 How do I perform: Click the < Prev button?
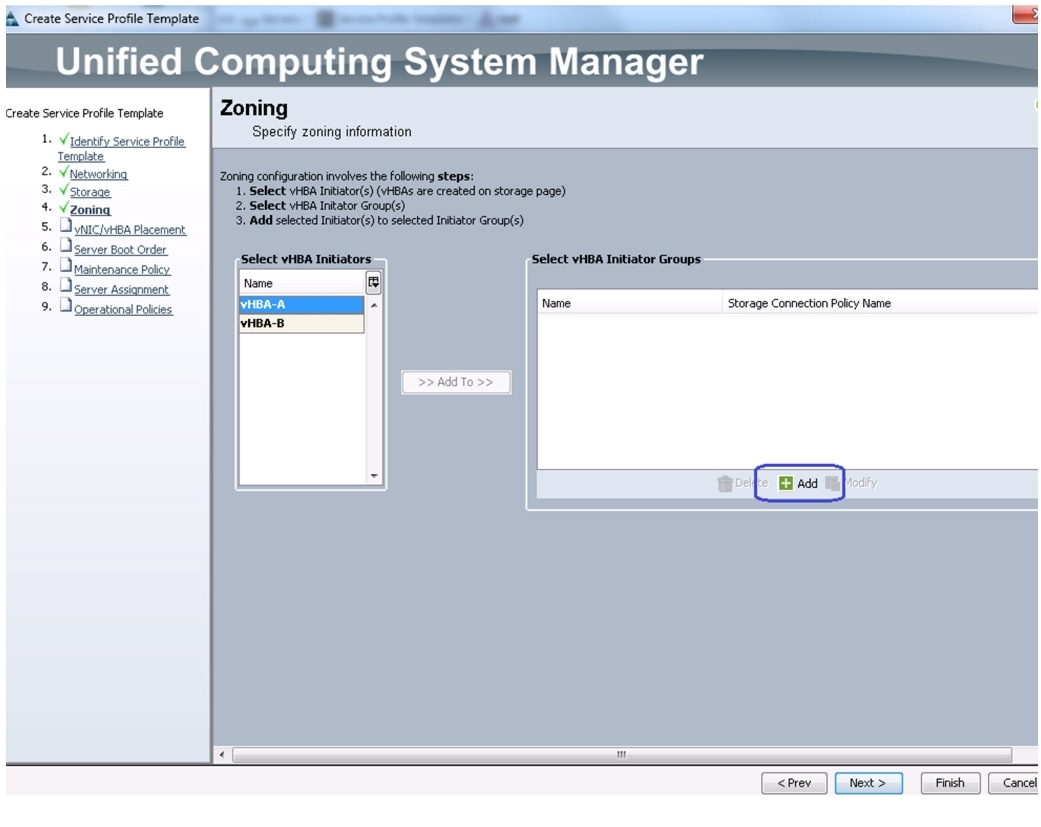click(794, 783)
